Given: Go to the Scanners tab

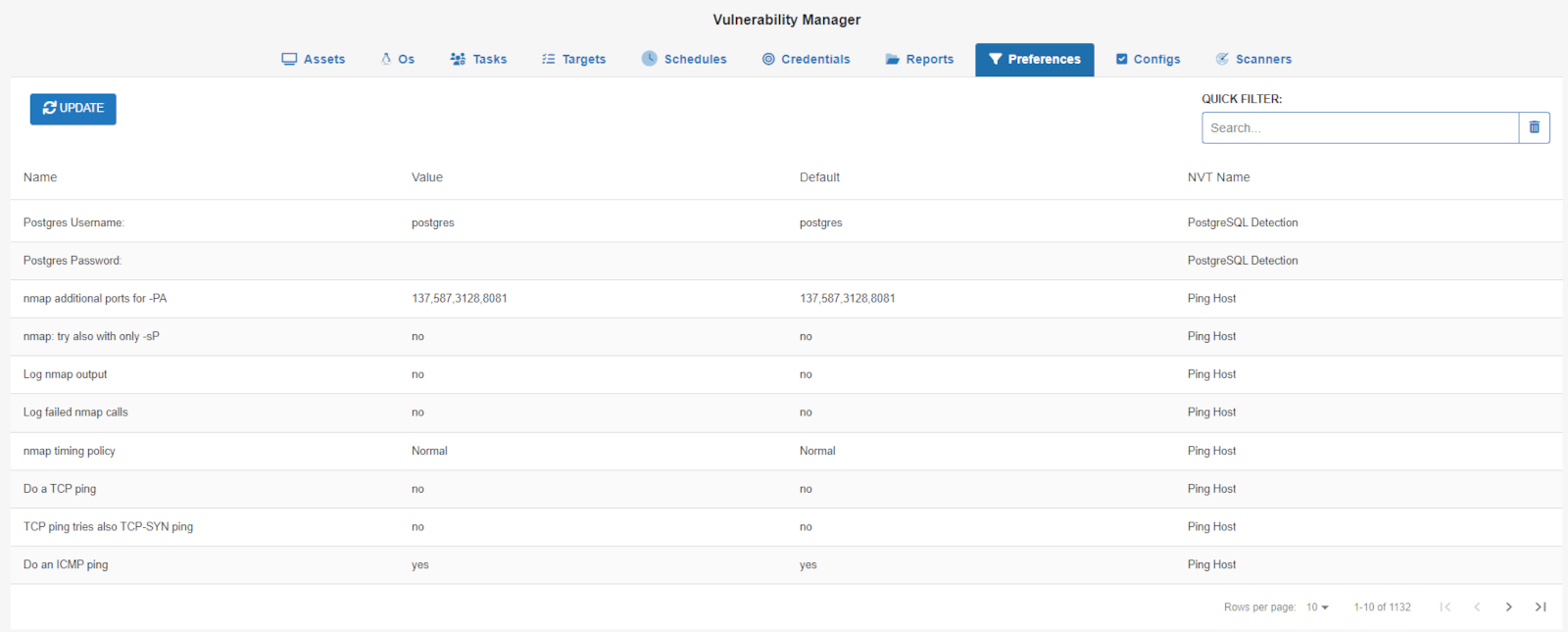Looking at the screenshot, I should (1253, 60).
